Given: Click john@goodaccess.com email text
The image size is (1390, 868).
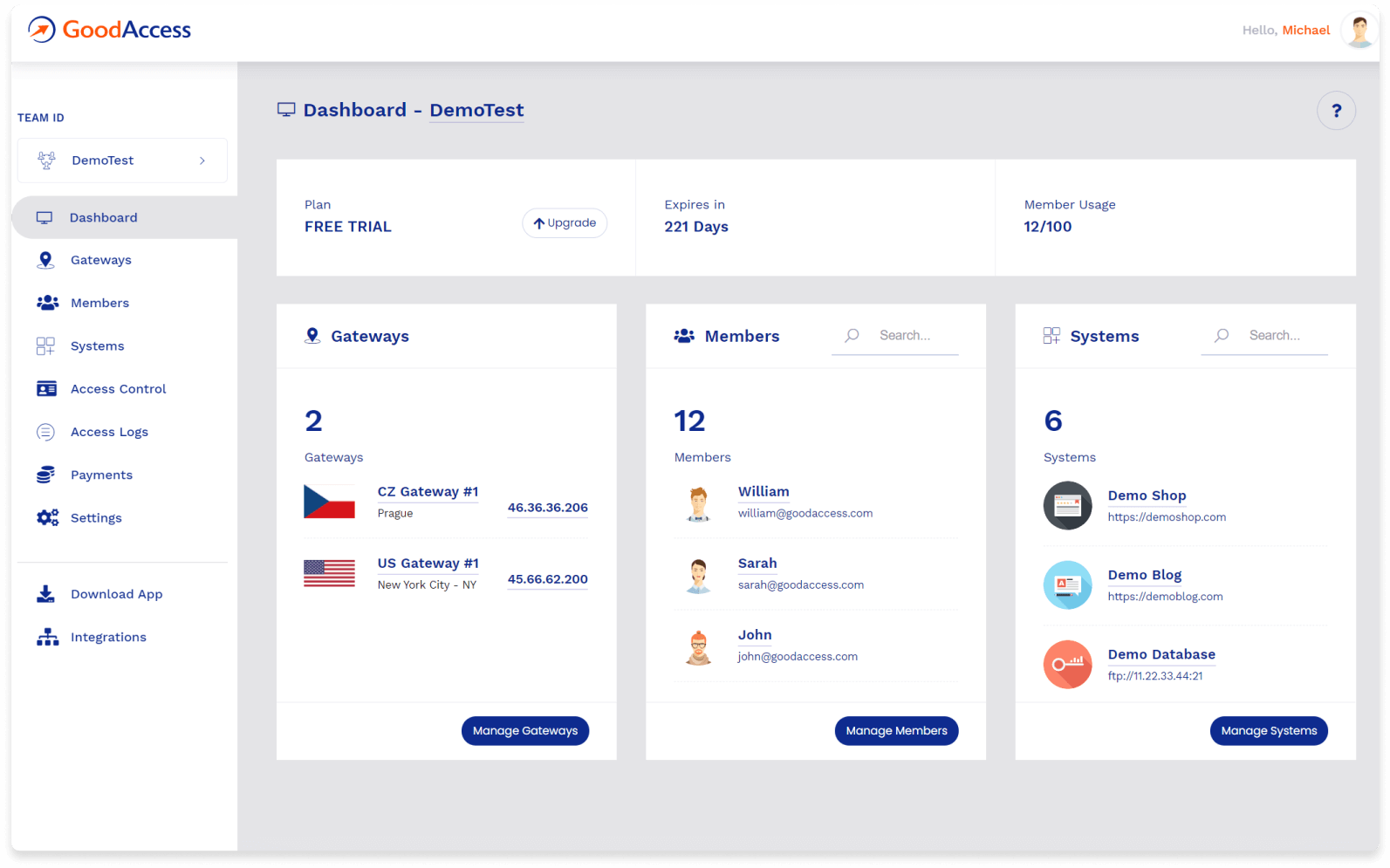Looking at the screenshot, I should tap(798, 657).
